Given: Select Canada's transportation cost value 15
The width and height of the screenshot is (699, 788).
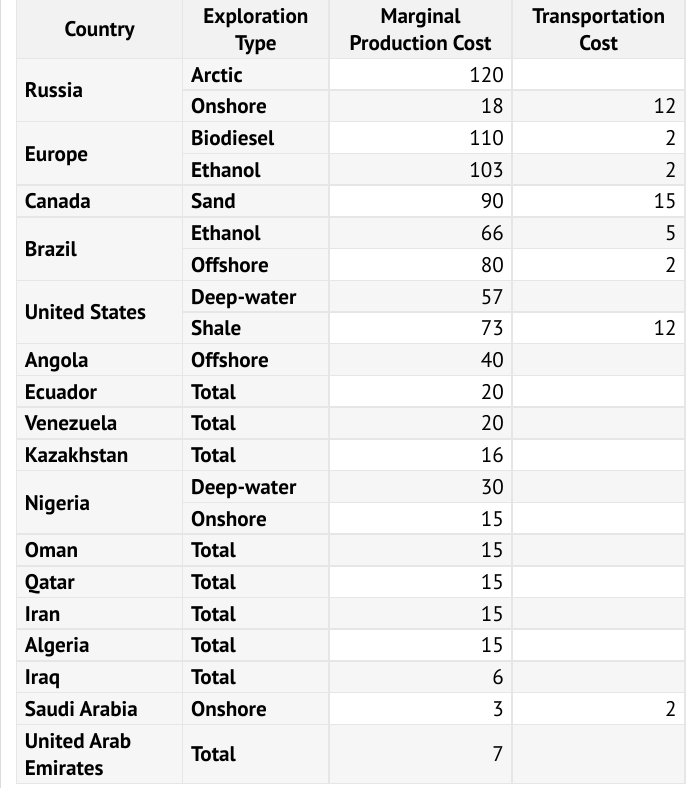Looking at the screenshot, I should (x=664, y=201).
